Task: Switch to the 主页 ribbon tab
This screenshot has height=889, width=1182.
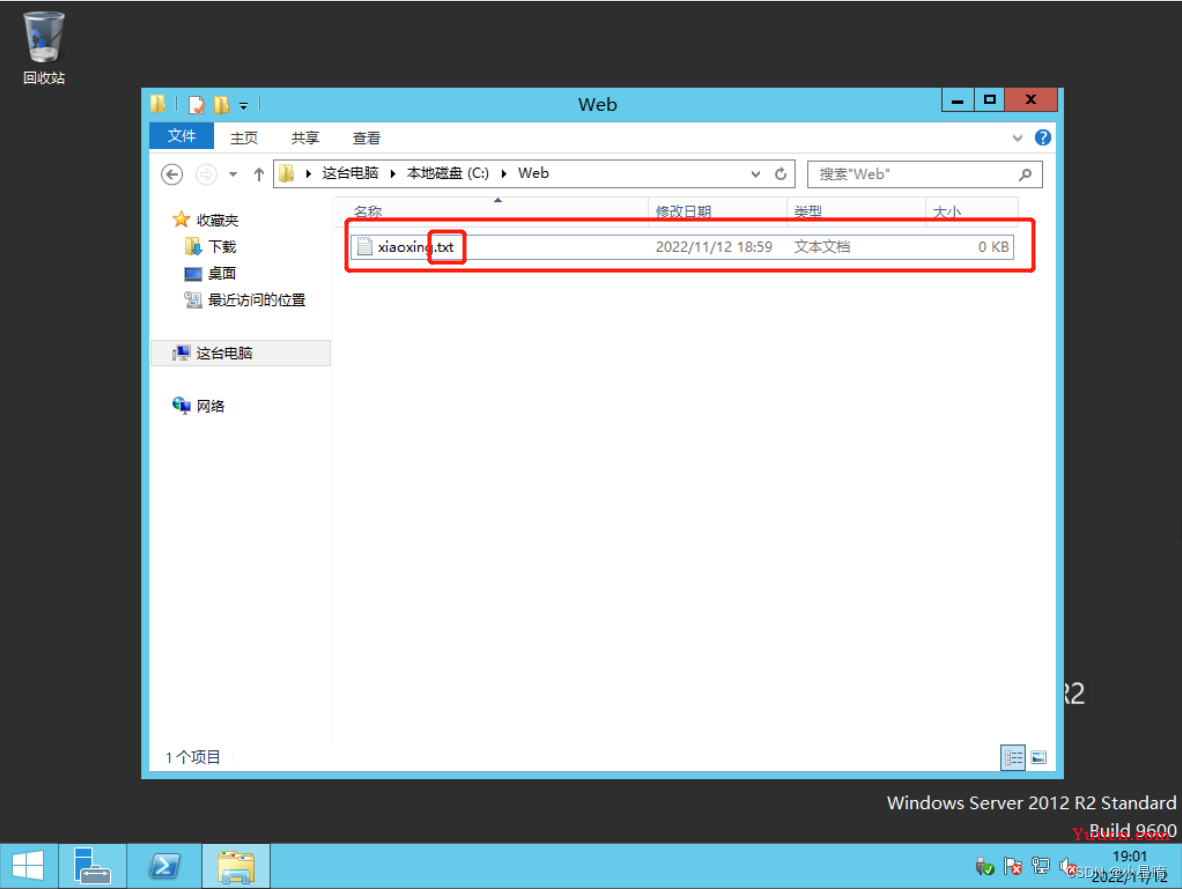Action: tap(243, 138)
